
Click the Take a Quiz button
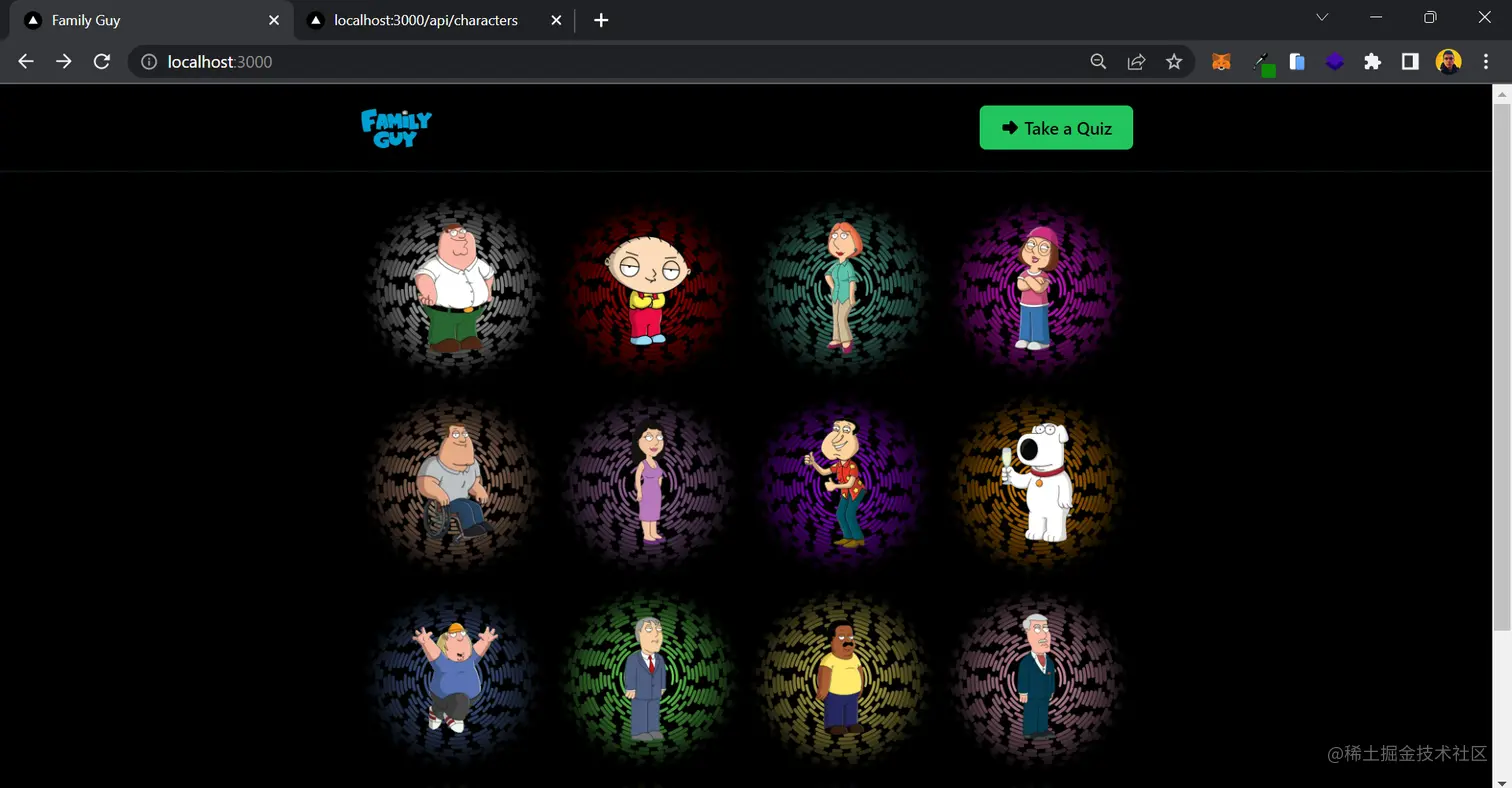[1056, 128]
